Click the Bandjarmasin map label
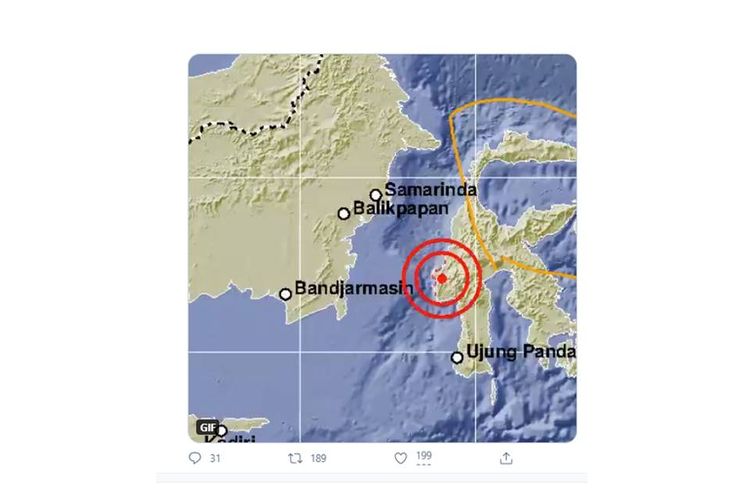Image resolution: width=750 pixels, height=500 pixels. click(354, 288)
